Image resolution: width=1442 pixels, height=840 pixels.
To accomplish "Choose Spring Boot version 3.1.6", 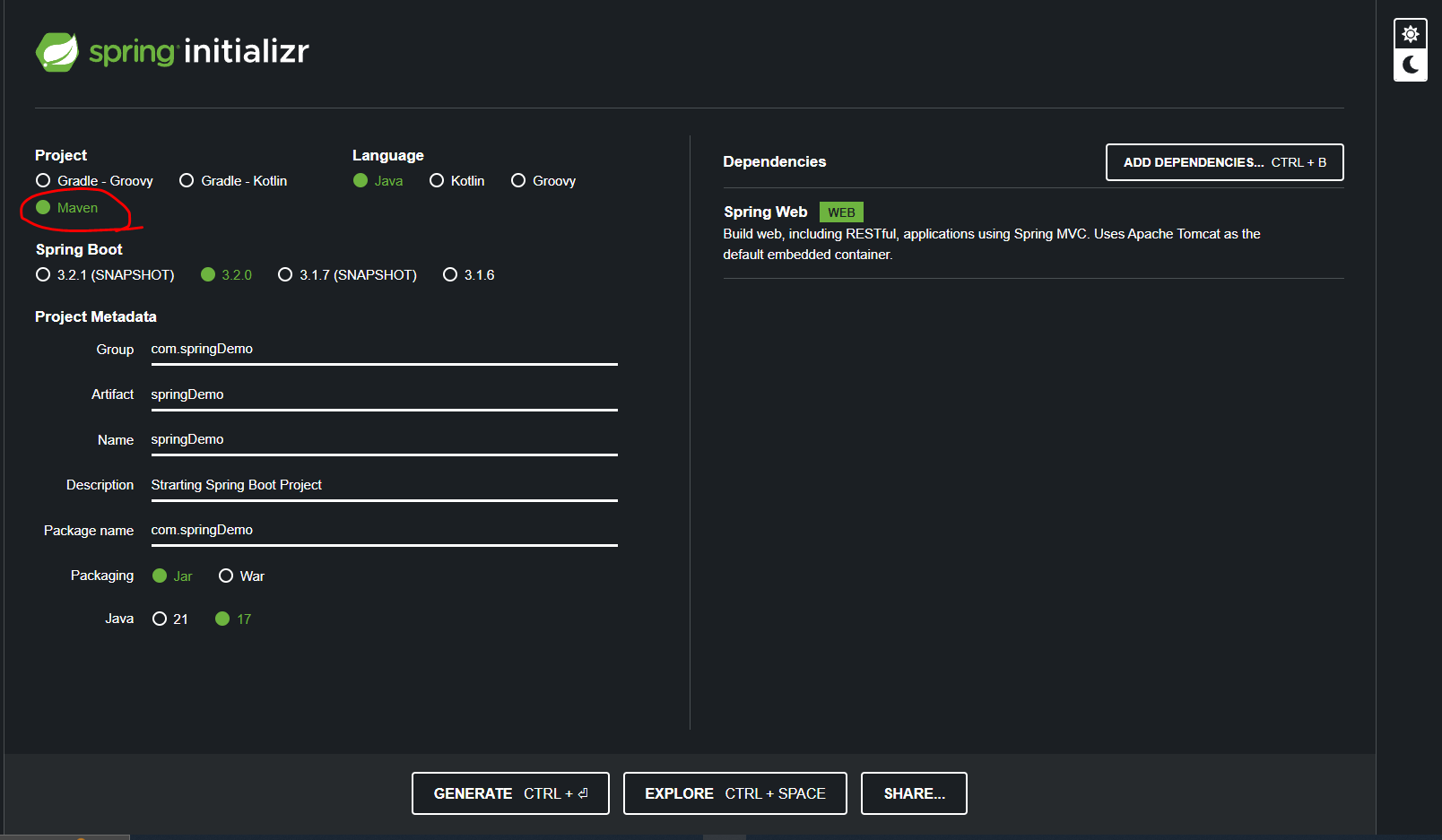I will pos(468,275).
